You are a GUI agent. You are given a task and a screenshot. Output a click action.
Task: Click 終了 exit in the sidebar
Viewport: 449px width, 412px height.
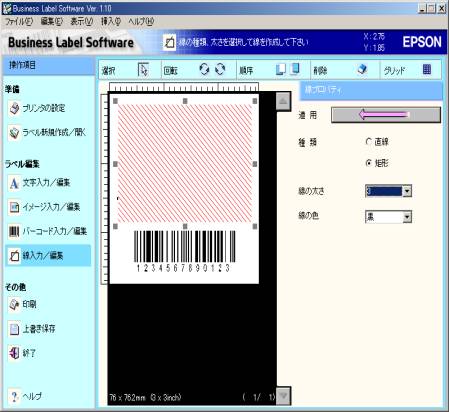click(22, 353)
